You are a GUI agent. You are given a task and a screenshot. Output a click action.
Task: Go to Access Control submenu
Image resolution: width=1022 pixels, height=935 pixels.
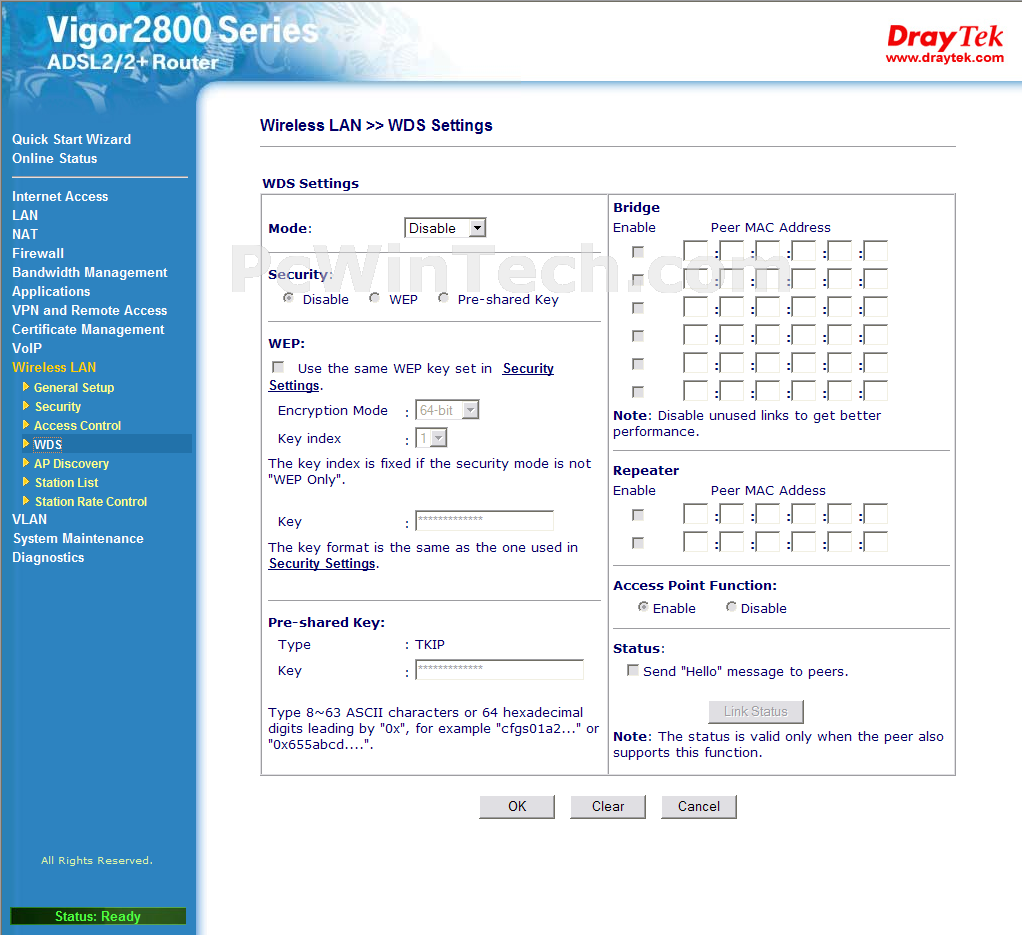click(78, 425)
